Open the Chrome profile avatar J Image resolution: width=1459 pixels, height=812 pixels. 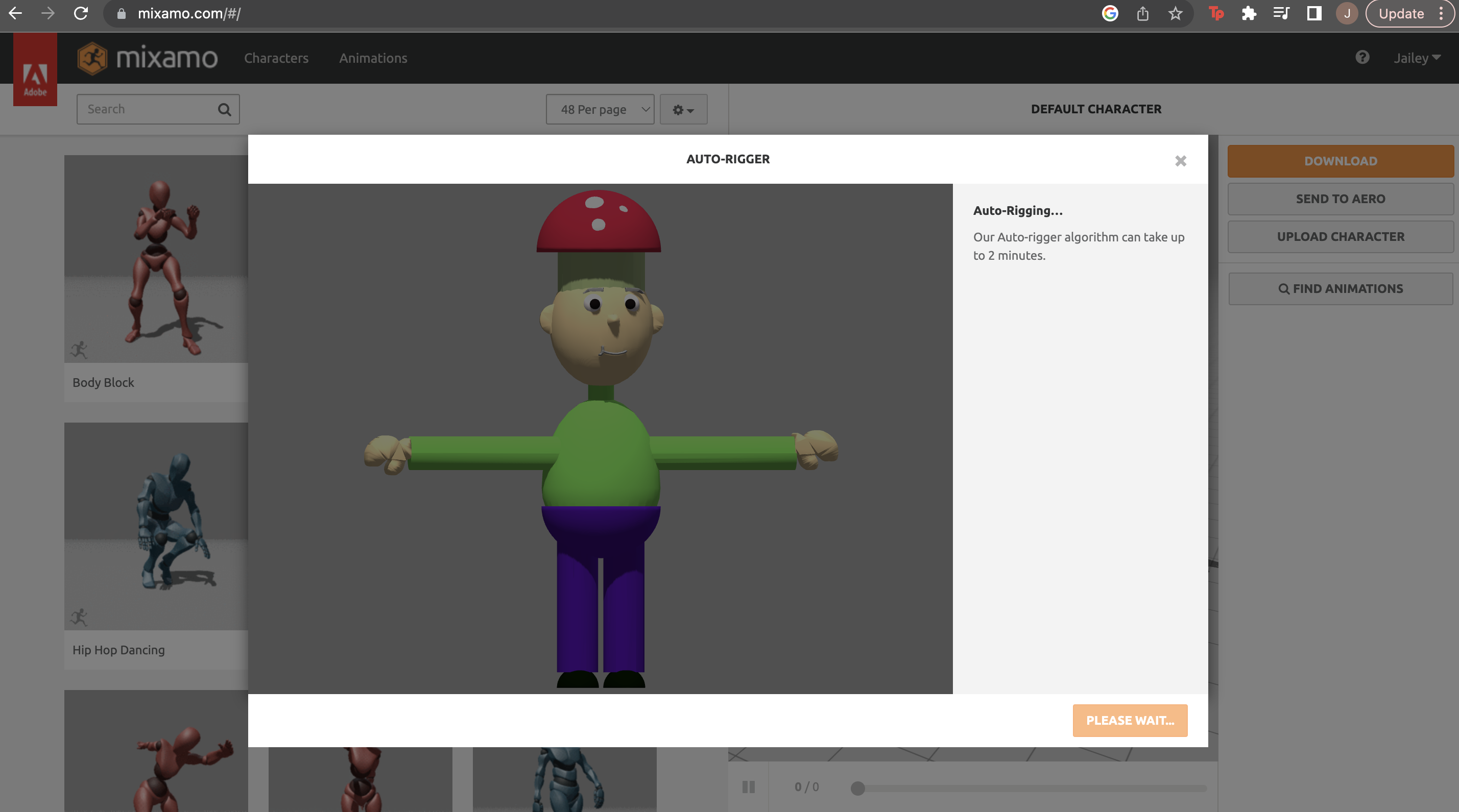point(1347,14)
